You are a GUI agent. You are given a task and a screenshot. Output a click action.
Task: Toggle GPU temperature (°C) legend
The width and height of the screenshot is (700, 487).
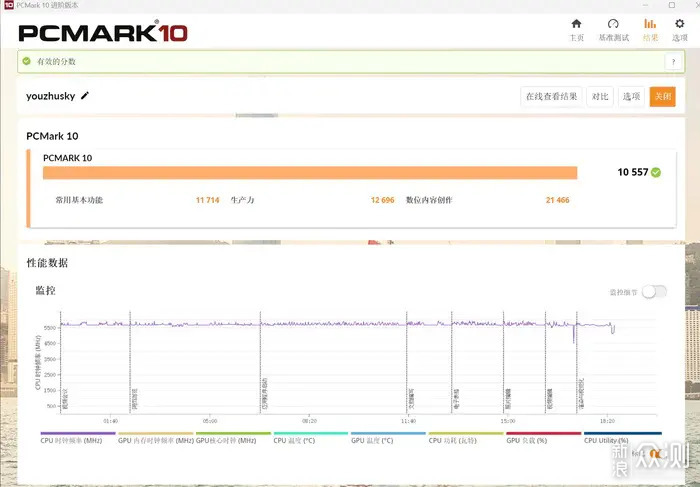tap(388, 437)
